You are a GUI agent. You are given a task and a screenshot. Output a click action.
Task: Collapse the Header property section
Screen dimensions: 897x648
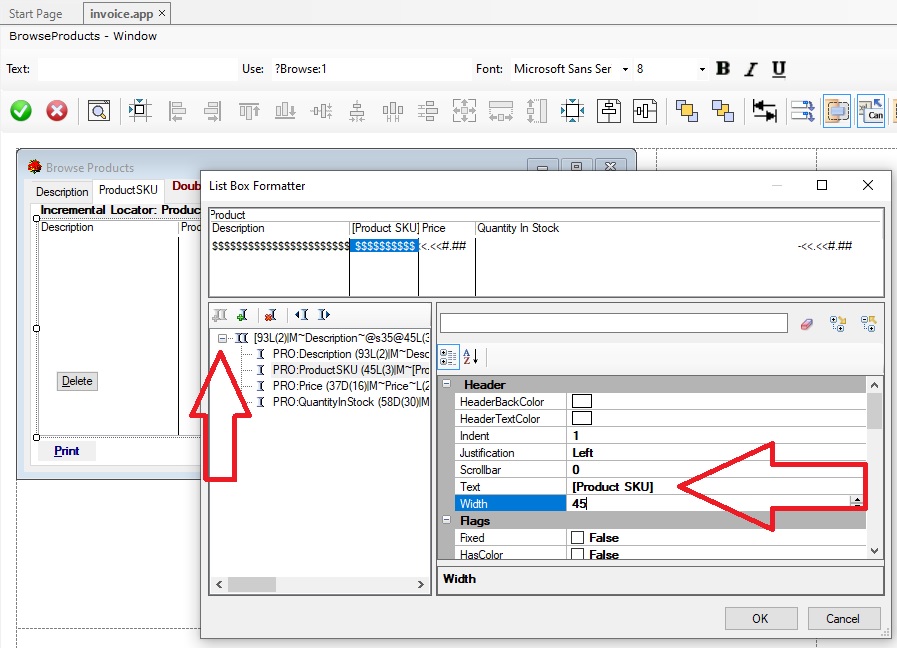coord(446,385)
